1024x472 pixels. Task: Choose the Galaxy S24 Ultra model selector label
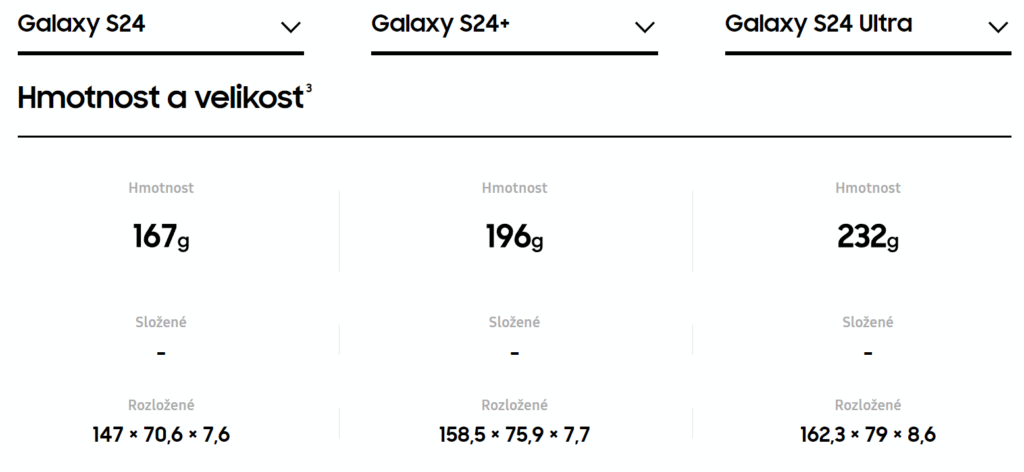pyautogui.click(x=818, y=24)
